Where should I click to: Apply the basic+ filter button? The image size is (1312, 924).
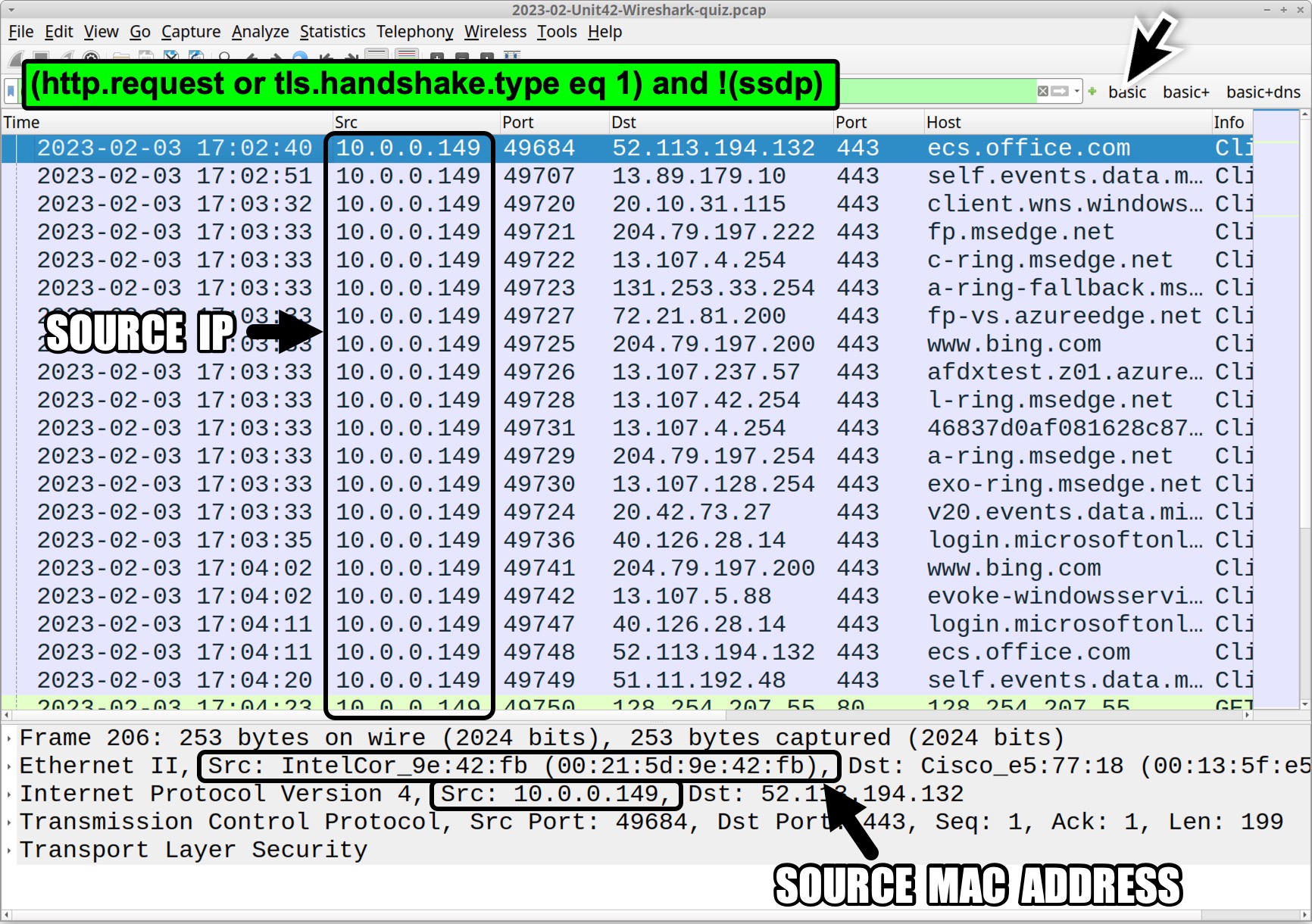point(1185,92)
